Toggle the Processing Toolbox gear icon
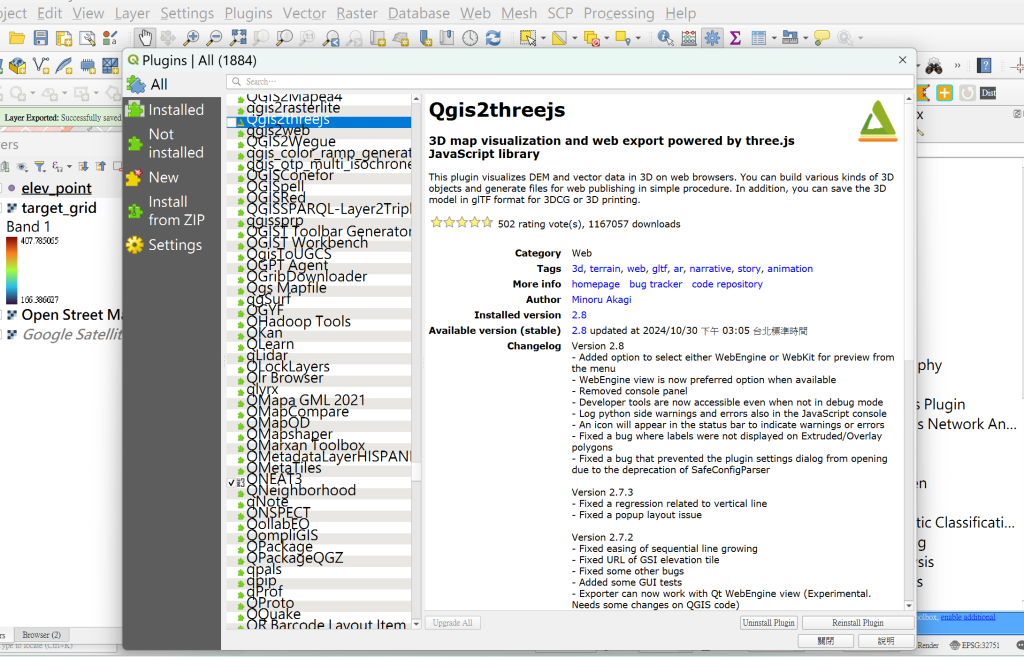Image resolution: width=1024 pixels, height=657 pixels. 712,38
